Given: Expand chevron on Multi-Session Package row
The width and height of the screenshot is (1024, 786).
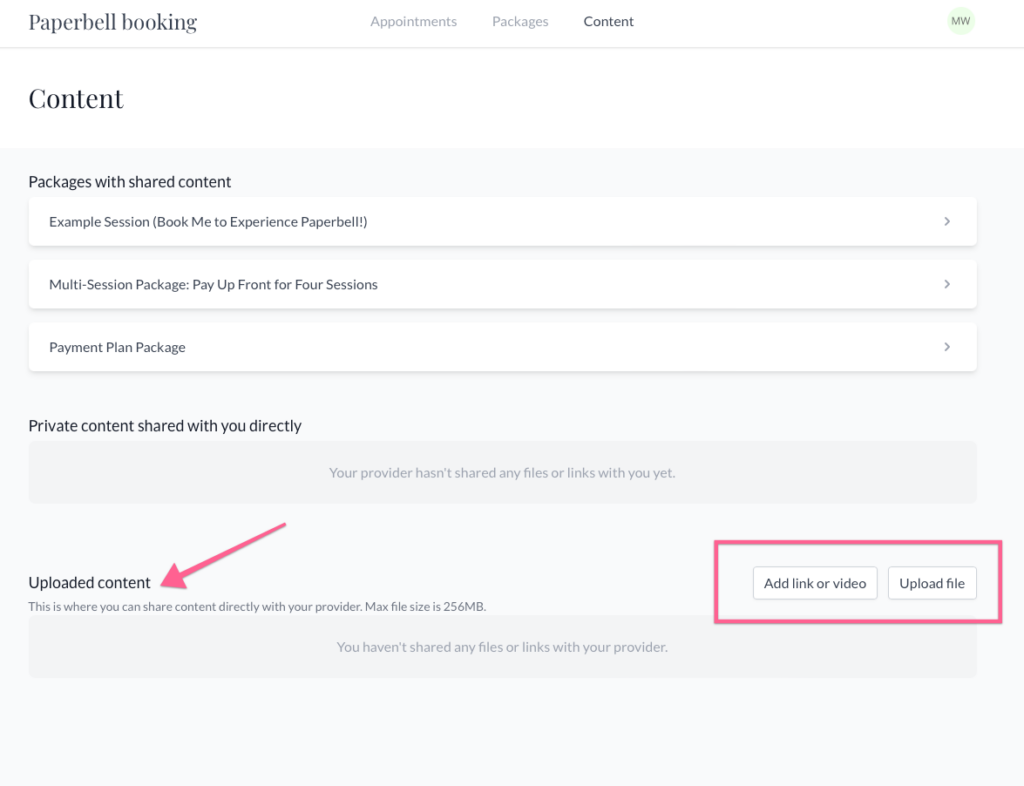Looking at the screenshot, I should [x=947, y=285].
